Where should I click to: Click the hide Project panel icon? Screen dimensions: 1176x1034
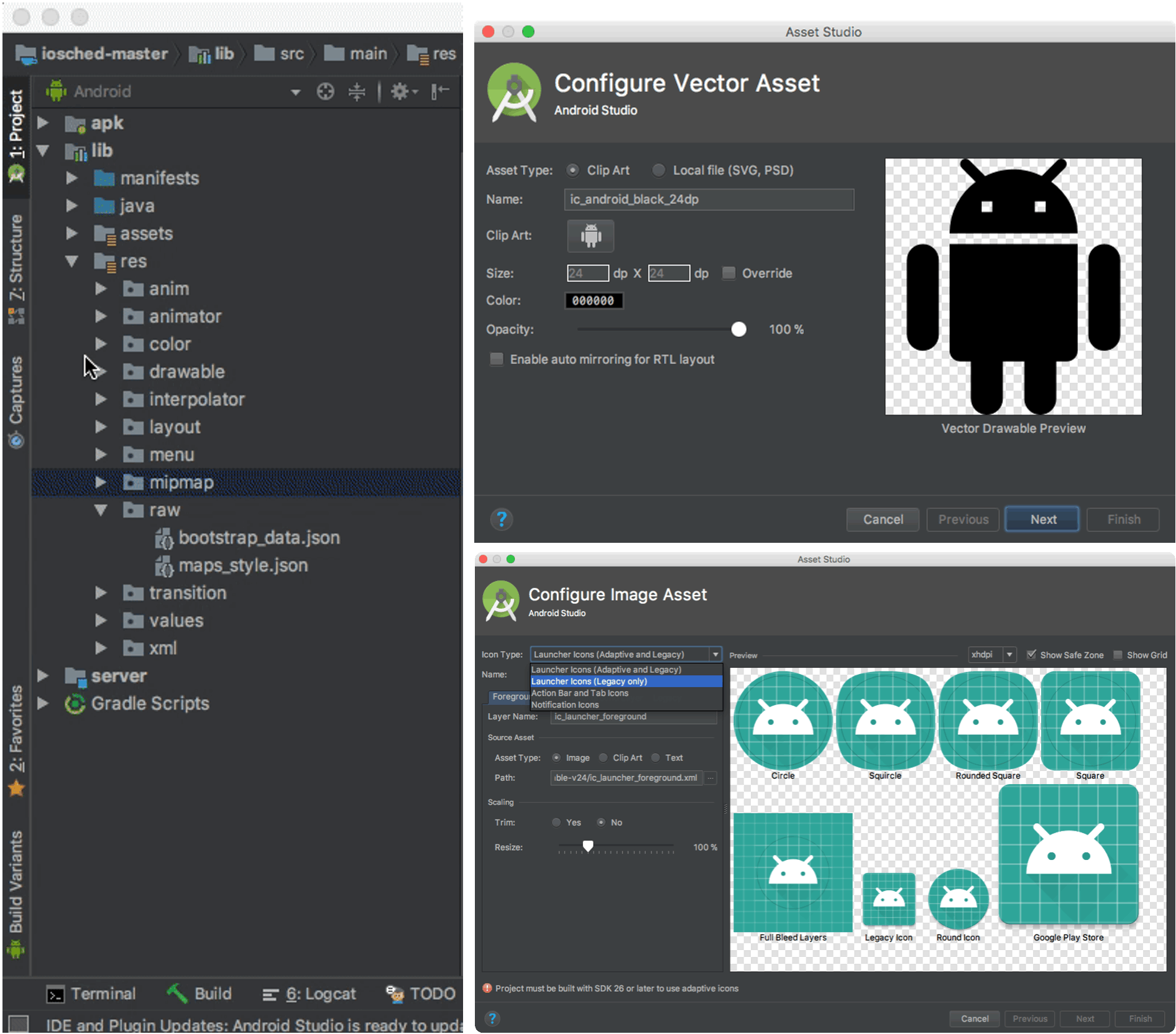point(440,91)
